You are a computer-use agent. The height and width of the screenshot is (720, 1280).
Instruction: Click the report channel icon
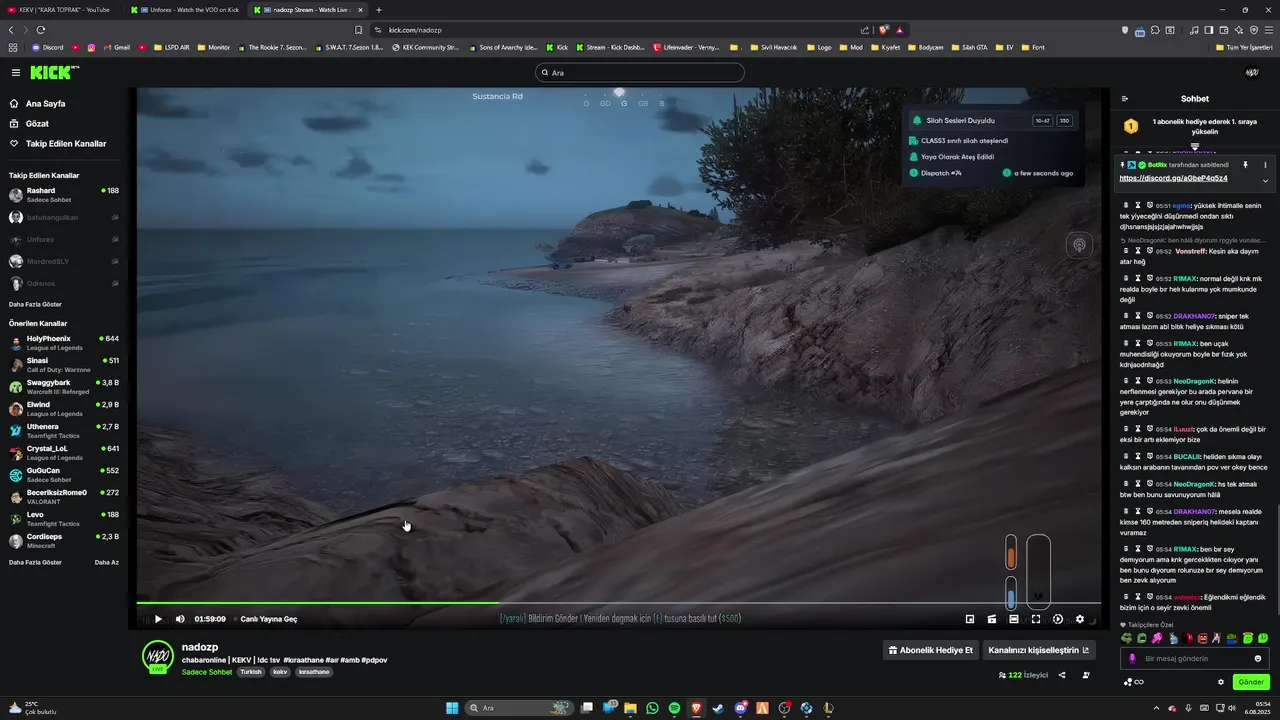1086,675
